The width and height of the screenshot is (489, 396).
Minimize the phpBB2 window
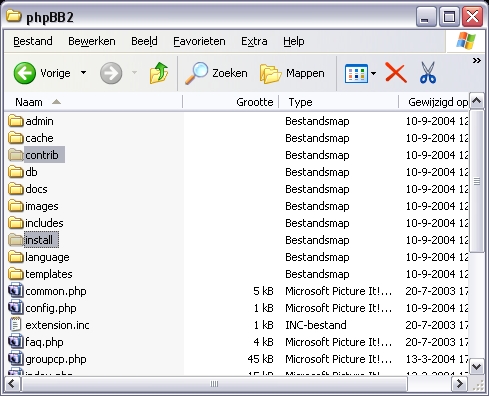coord(426,16)
